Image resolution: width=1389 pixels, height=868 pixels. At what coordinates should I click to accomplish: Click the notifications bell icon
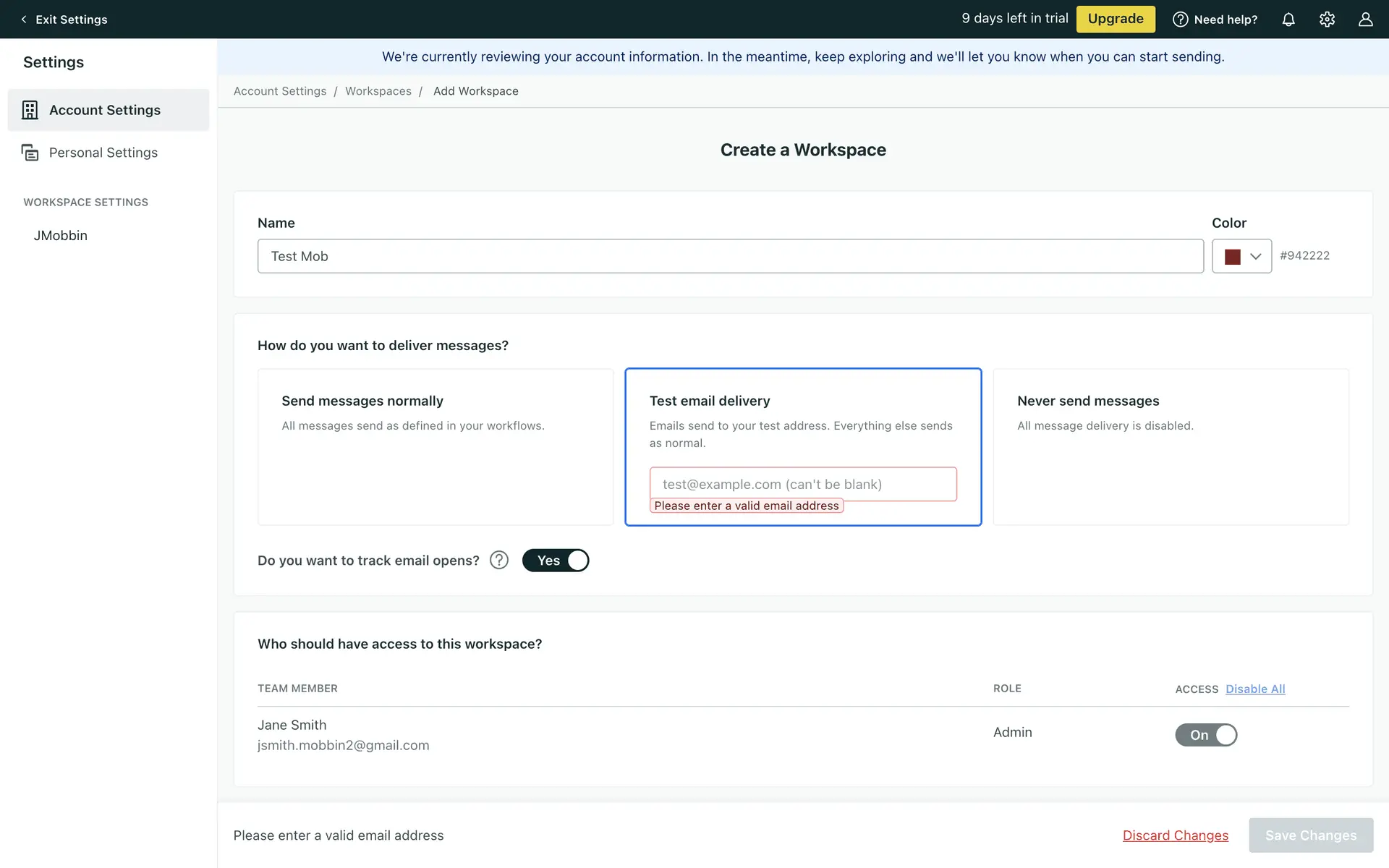(1288, 20)
